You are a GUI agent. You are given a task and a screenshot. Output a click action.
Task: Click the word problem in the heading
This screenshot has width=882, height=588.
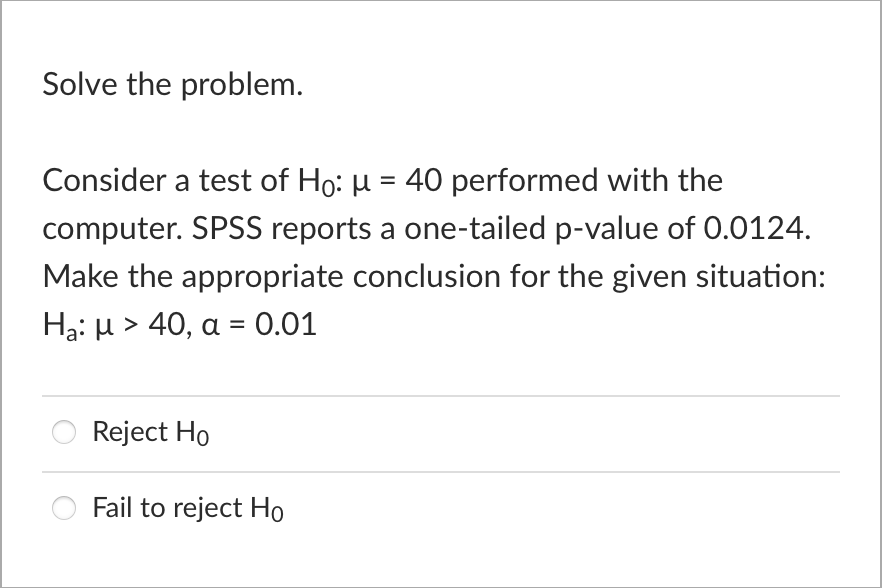[242, 86]
